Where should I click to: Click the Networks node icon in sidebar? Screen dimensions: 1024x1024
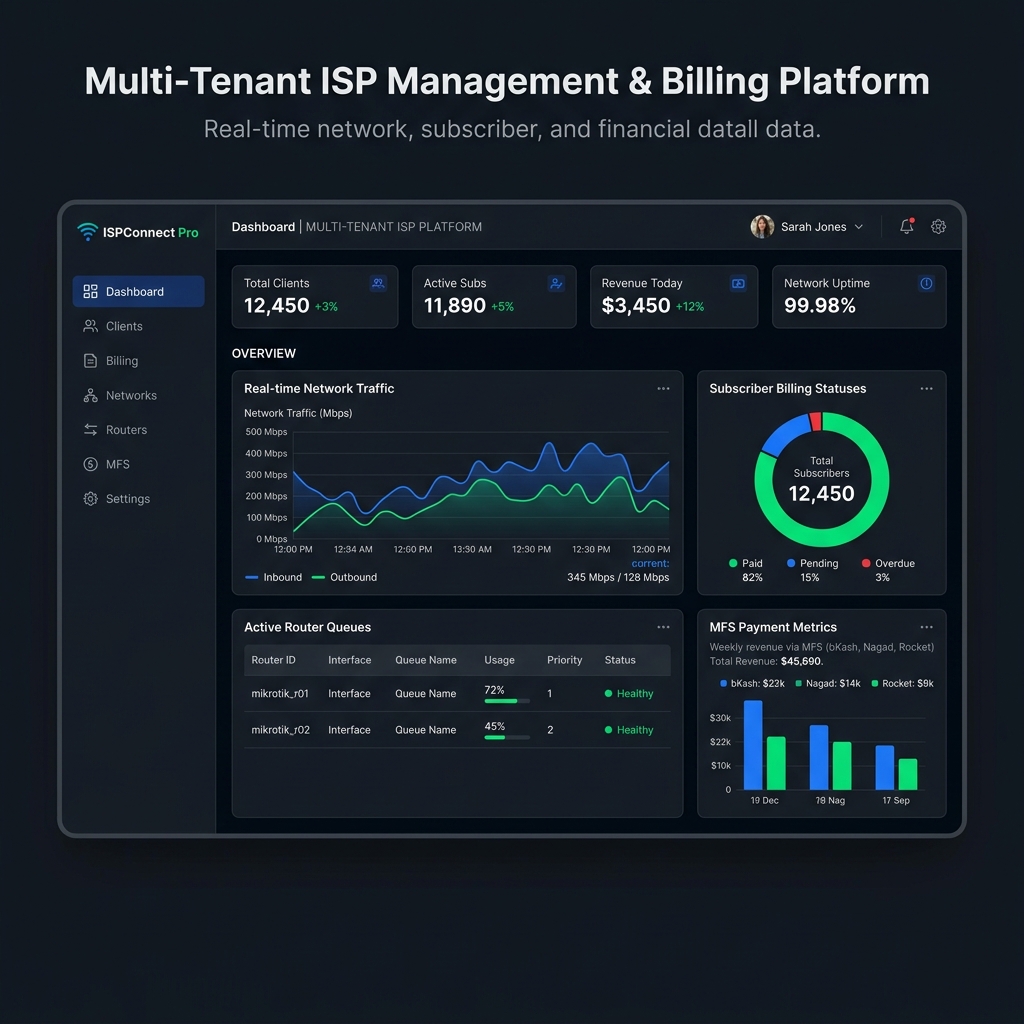(x=91, y=395)
